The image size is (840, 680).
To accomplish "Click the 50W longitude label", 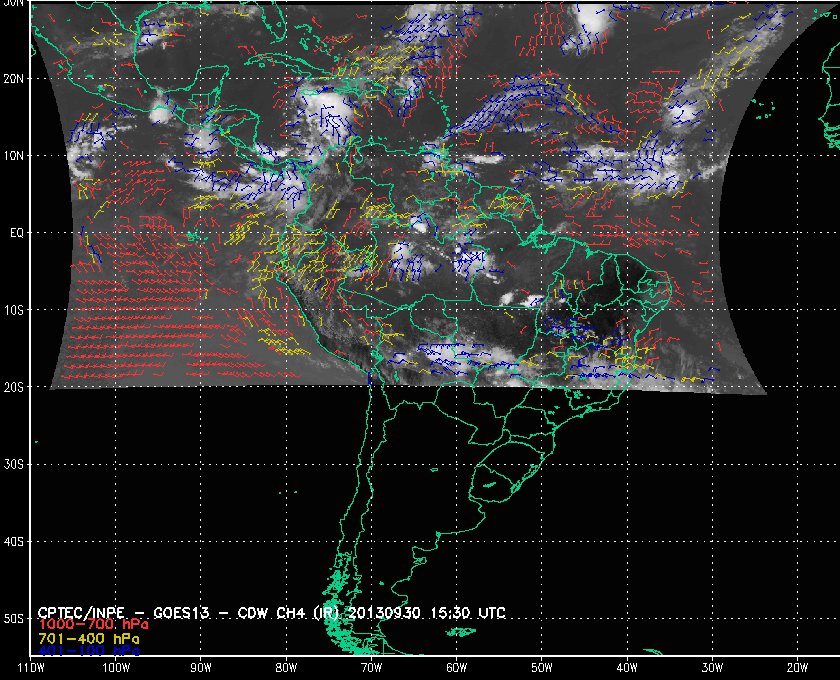I will pyautogui.click(x=542, y=668).
